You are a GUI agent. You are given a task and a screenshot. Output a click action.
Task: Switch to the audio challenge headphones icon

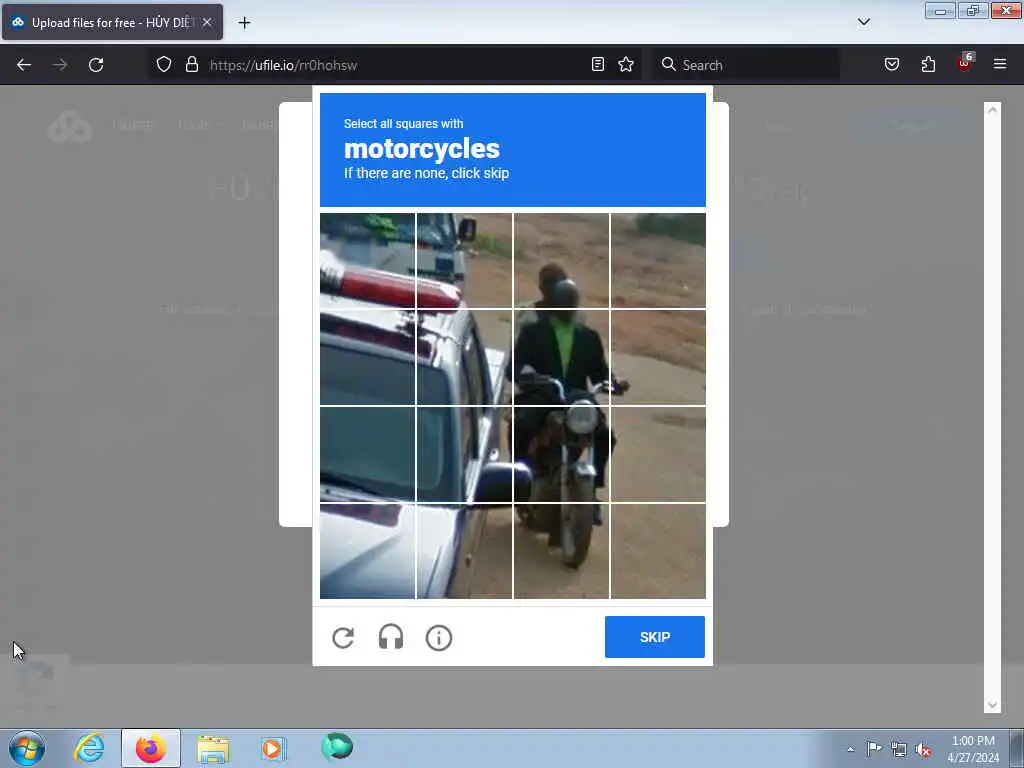coord(391,637)
